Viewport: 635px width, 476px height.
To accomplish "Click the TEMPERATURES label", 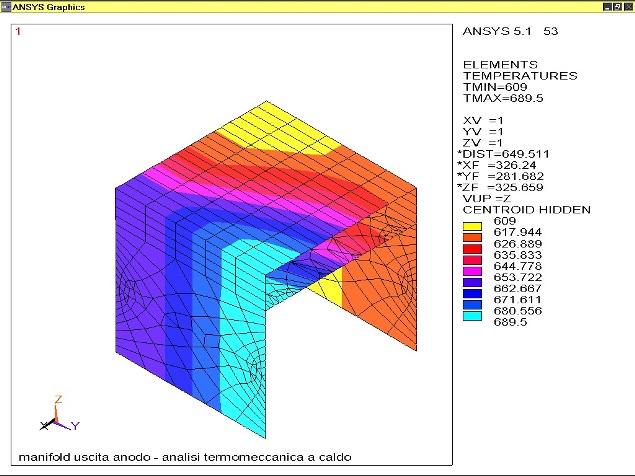I will (x=520, y=76).
